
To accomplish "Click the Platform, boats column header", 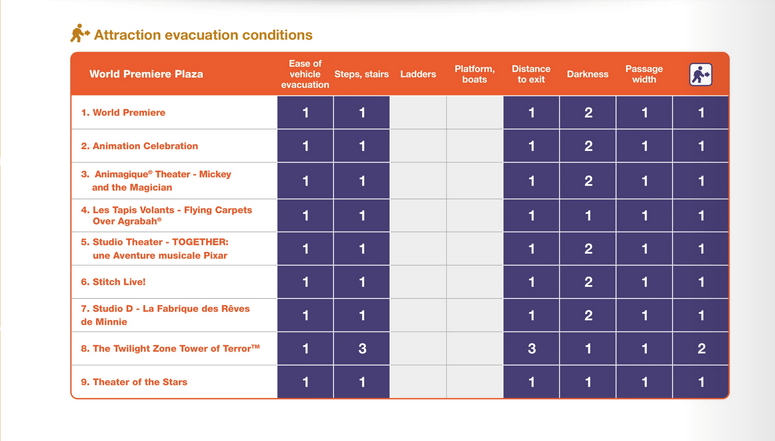I will [474, 74].
